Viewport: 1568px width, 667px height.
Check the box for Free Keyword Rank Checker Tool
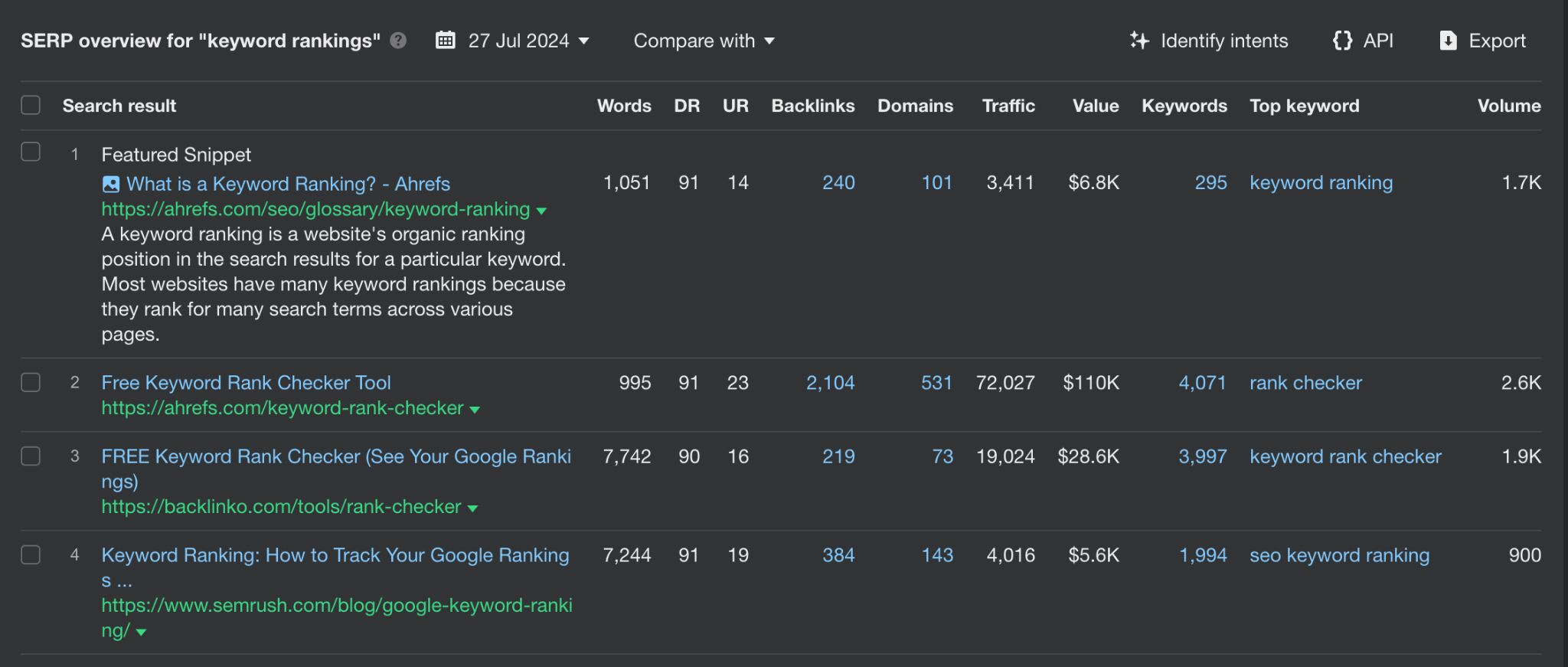tap(31, 382)
